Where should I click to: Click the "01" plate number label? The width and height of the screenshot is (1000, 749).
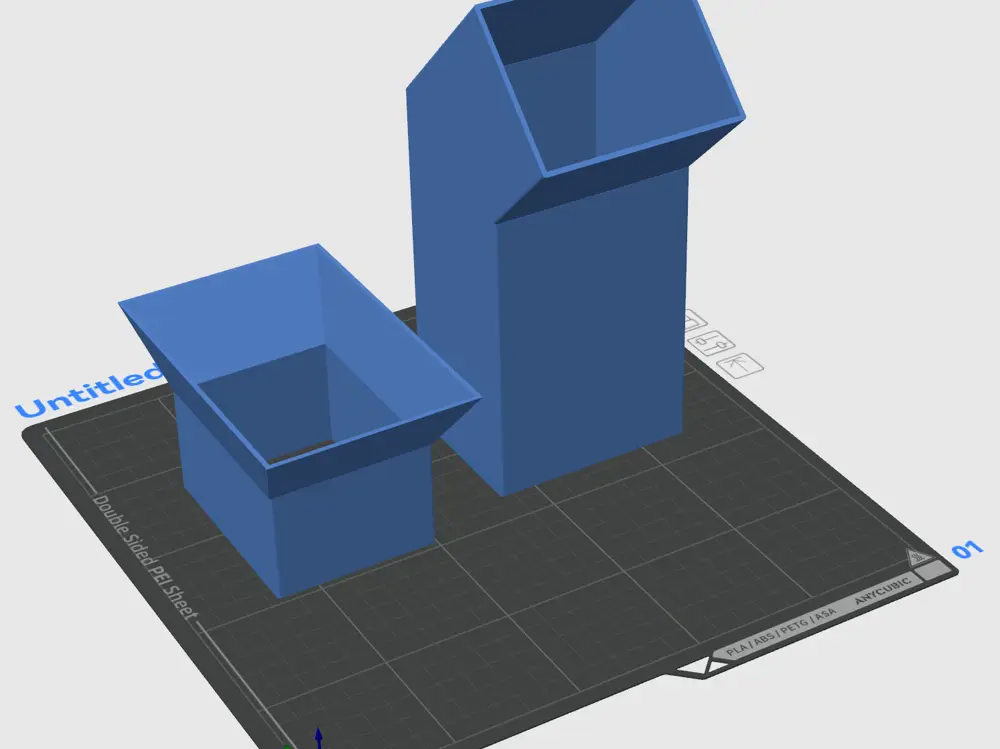[967, 549]
